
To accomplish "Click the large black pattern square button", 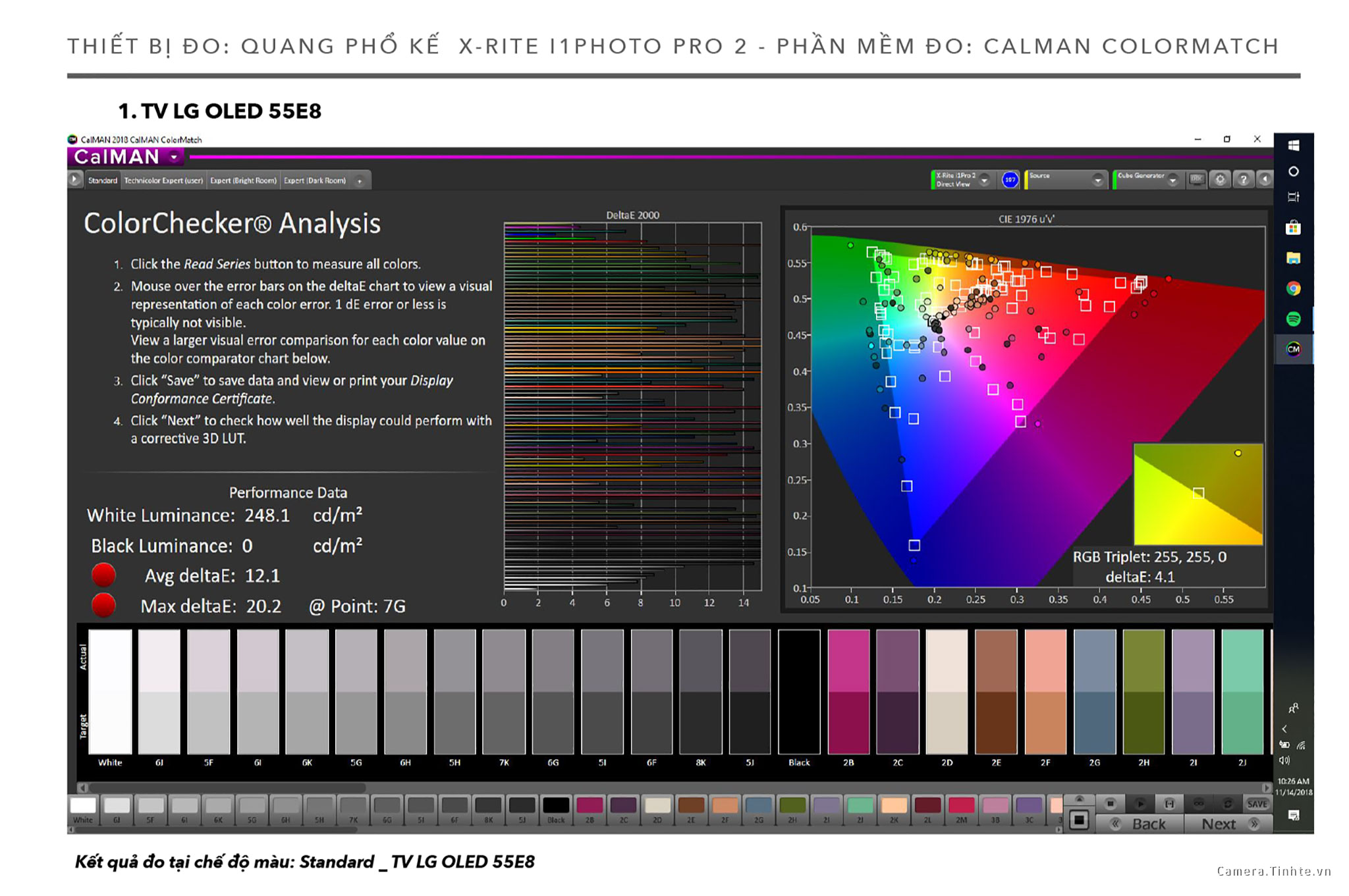I will click(x=1079, y=820).
